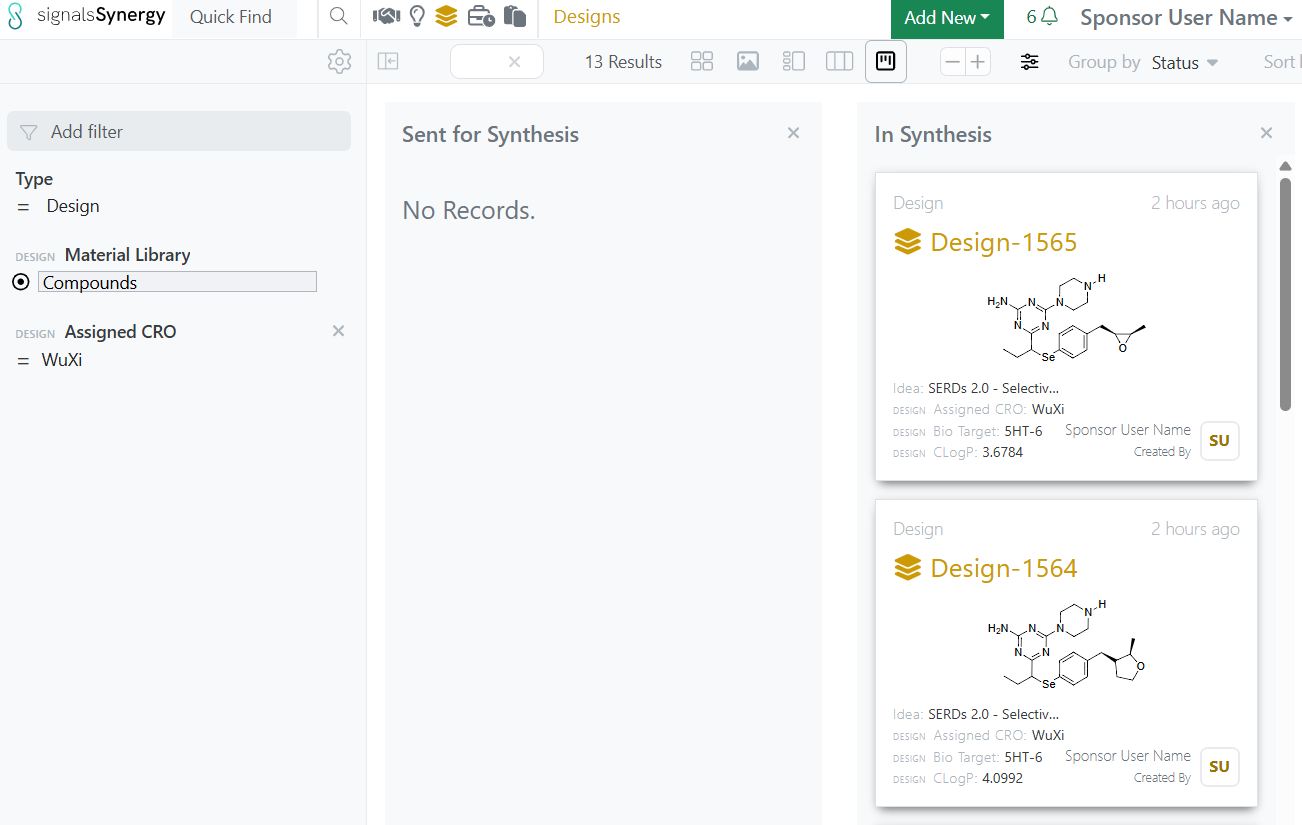Open the Group by Status dropdown

pyautogui.click(x=1185, y=62)
